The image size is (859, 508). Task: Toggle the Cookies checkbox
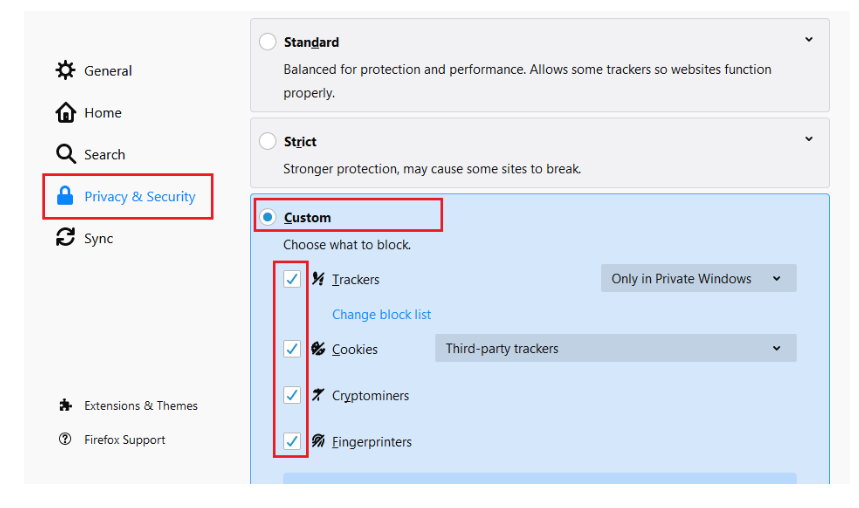pos(292,349)
